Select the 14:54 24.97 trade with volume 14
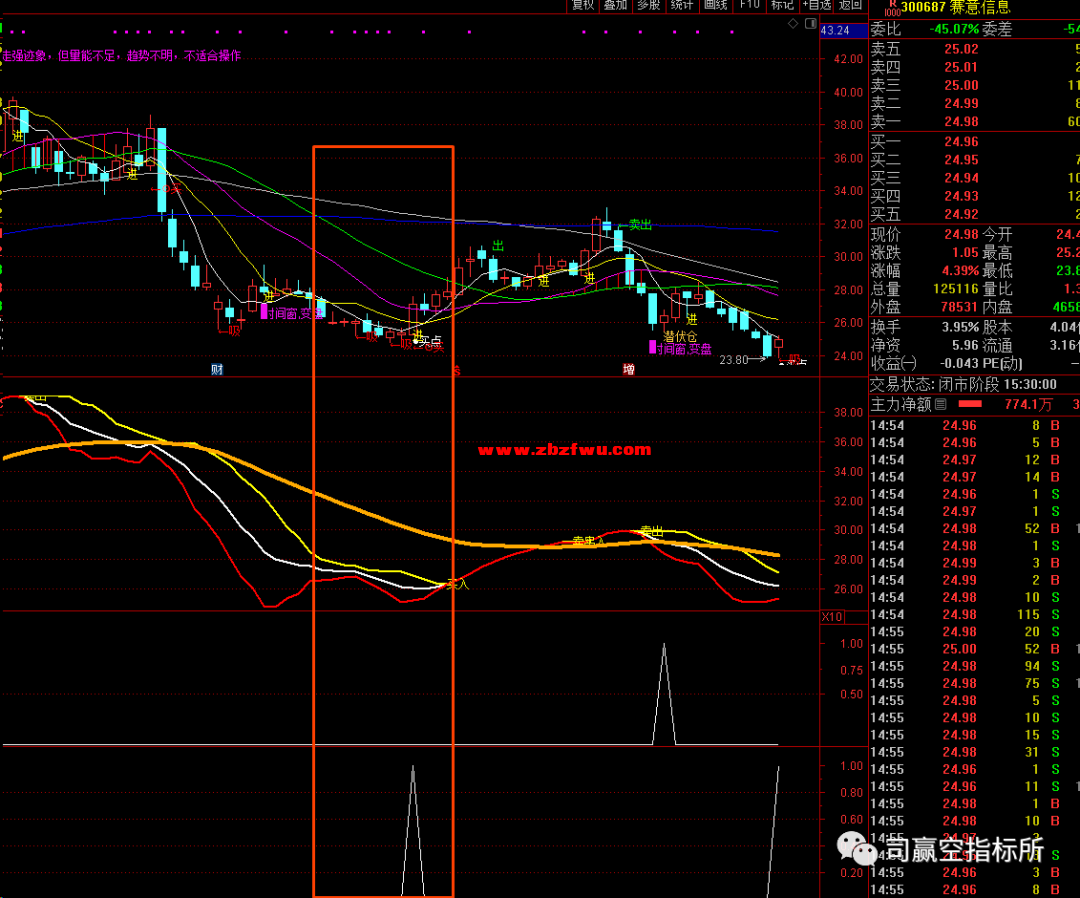Viewport: 1080px width, 898px height. tap(975, 477)
